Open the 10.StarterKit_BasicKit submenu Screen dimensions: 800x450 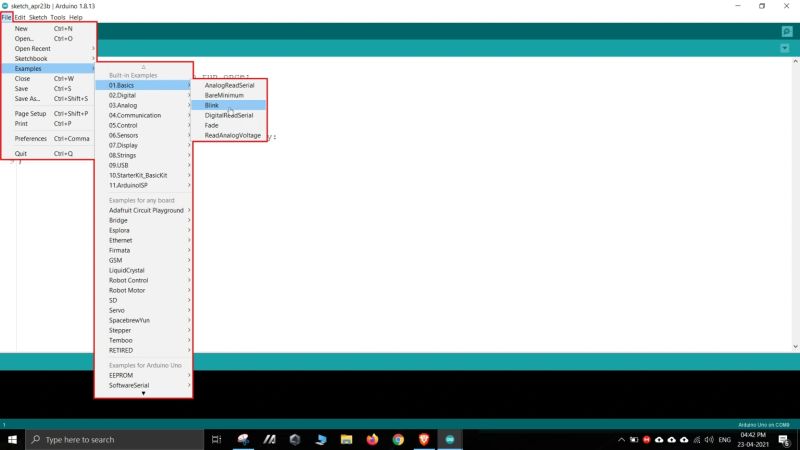(x=143, y=175)
